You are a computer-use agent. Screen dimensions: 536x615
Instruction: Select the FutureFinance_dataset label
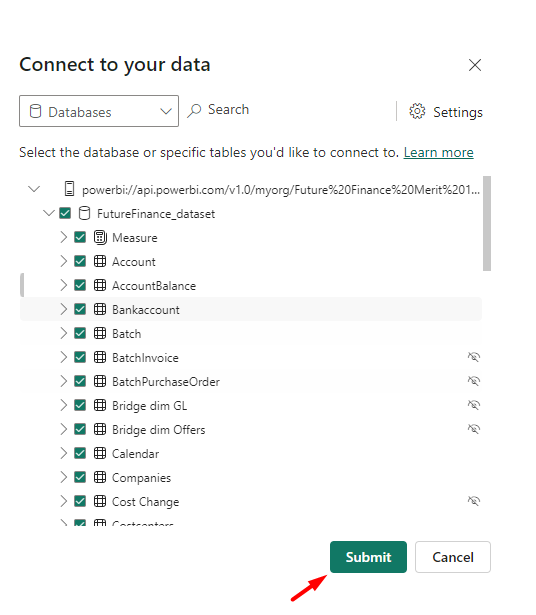[156, 214]
